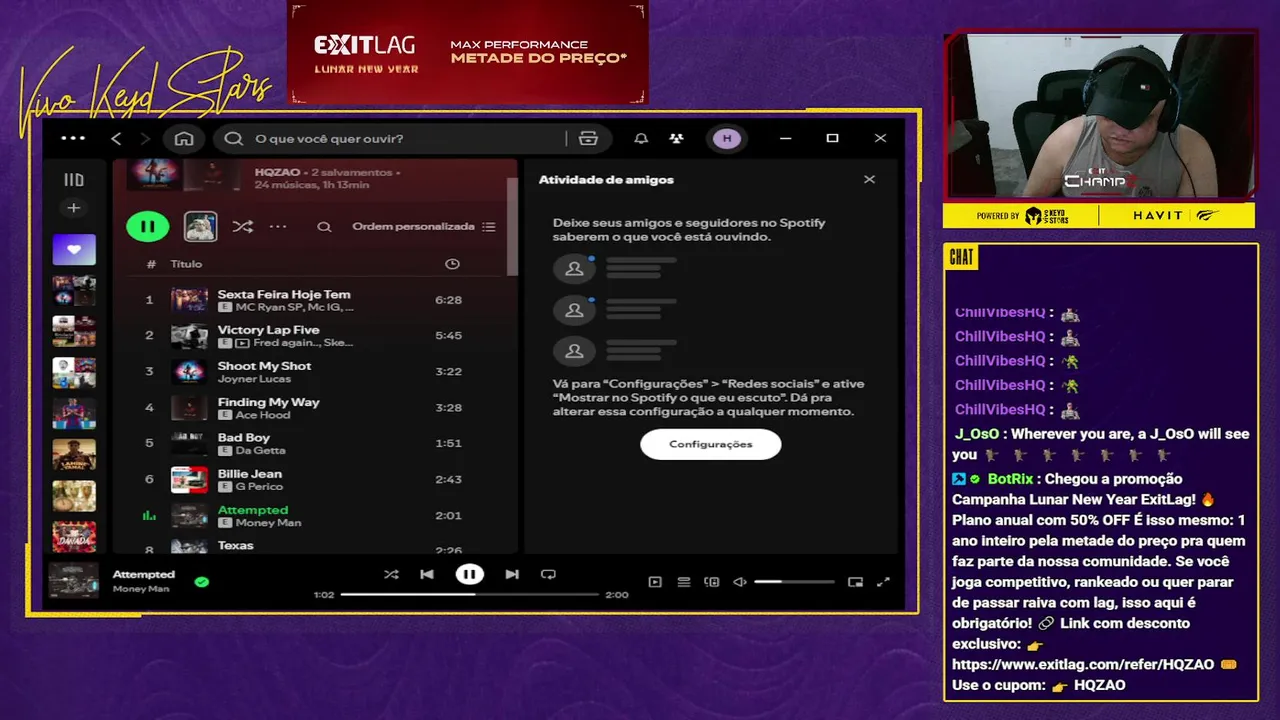Search within the playlist magnifier icon
The image size is (1280, 720).
(324, 227)
